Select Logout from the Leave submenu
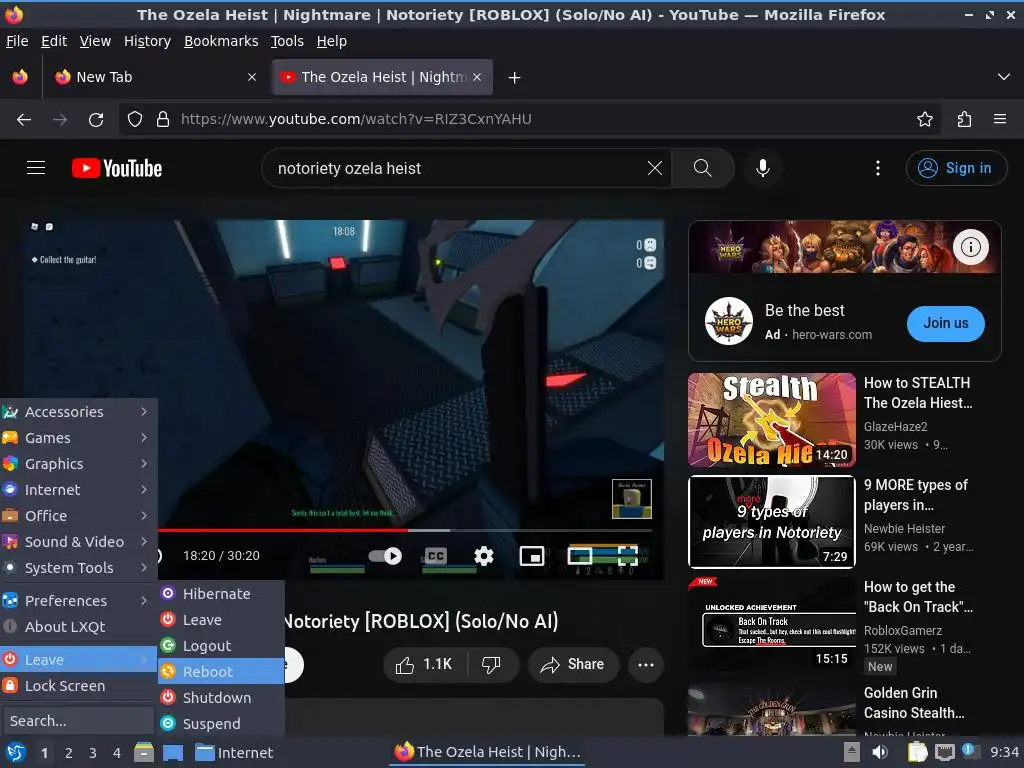The image size is (1024, 768). pyautogui.click(x=221, y=646)
